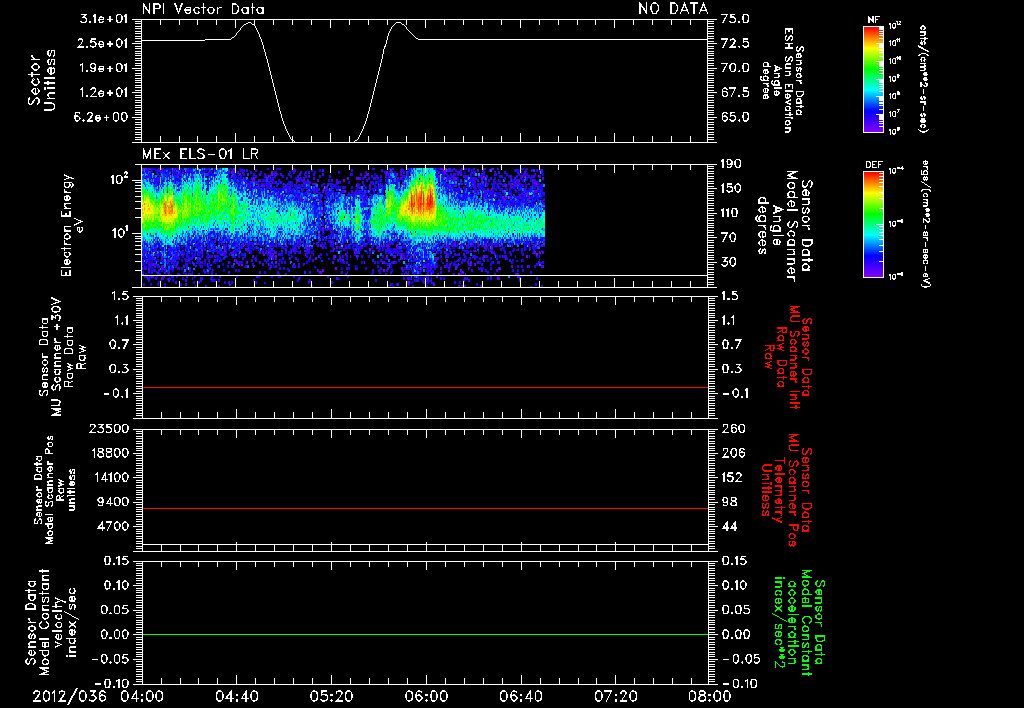Click the NF color scale bar

point(874,78)
